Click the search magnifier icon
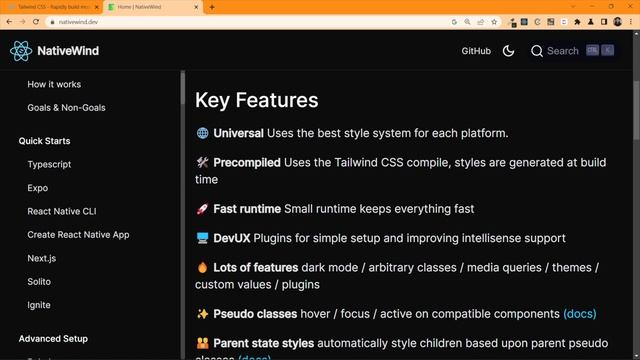This screenshot has height=360, width=640. click(537, 51)
